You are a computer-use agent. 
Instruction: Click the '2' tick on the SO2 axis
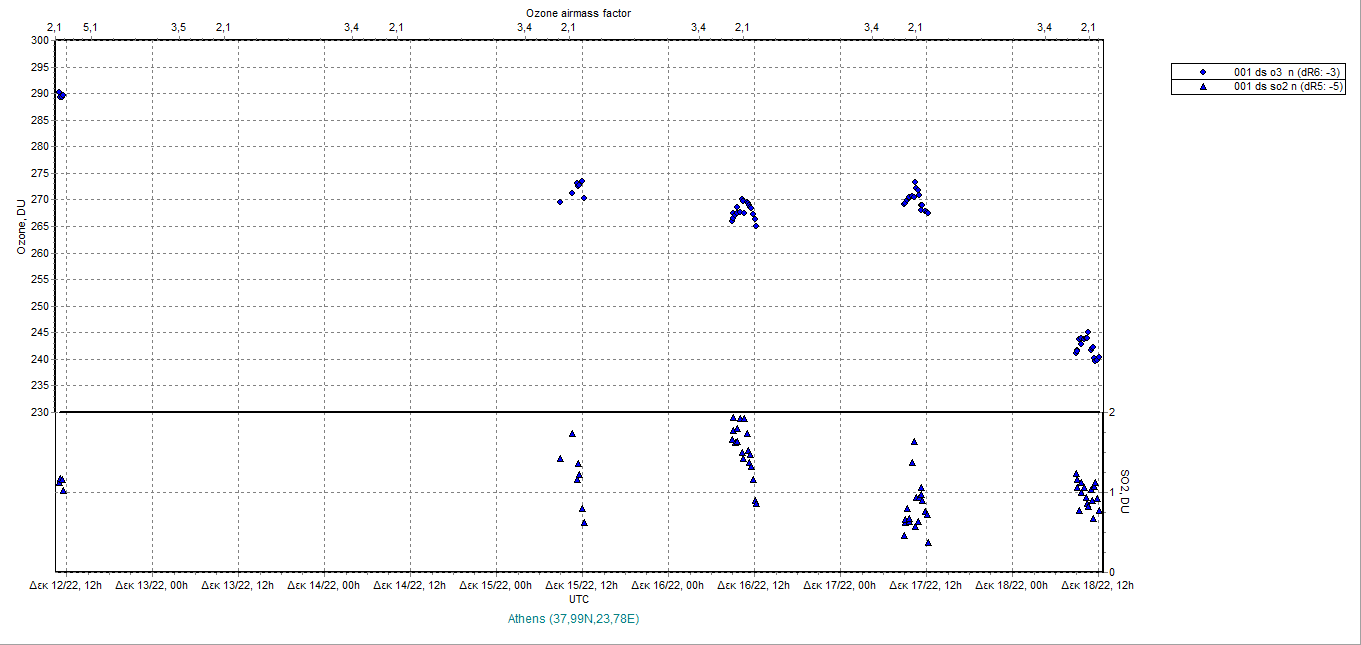tap(1111, 412)
